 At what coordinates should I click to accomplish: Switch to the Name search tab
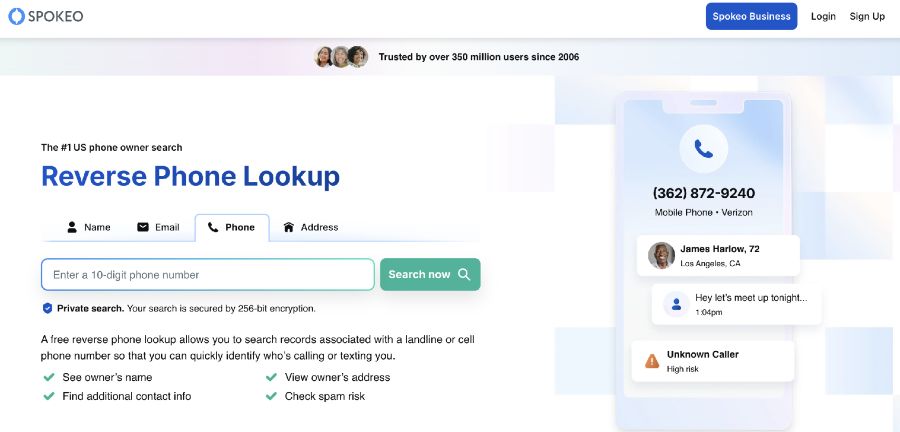[88, 227]
